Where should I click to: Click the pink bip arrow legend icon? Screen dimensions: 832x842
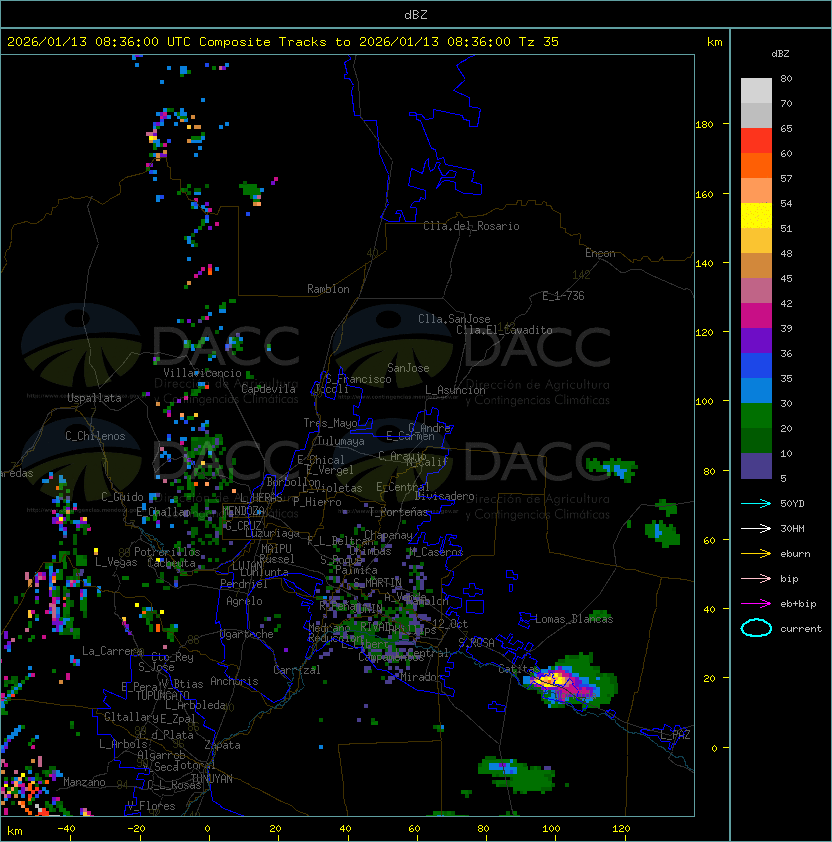[756, 579]
